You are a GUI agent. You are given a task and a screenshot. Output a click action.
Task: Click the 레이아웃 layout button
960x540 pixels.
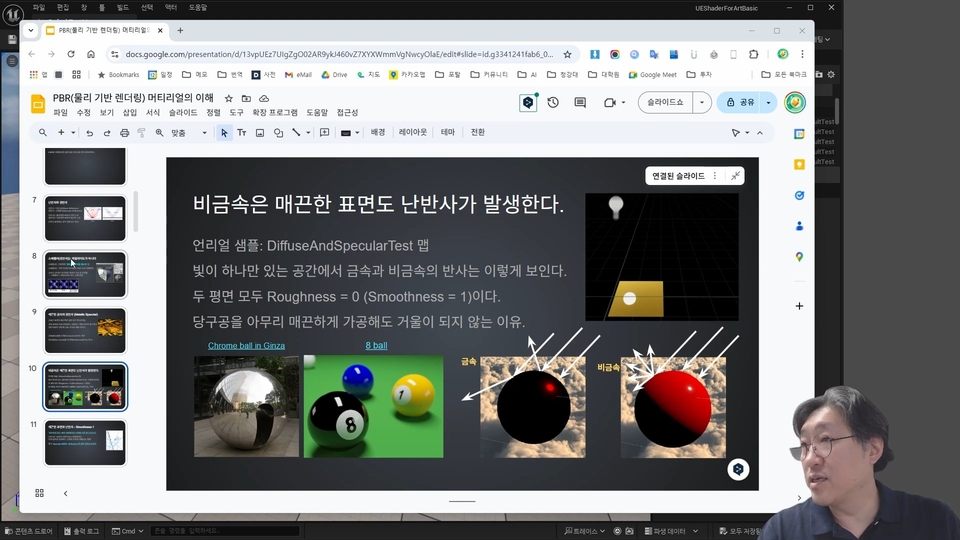pos(413,132)
